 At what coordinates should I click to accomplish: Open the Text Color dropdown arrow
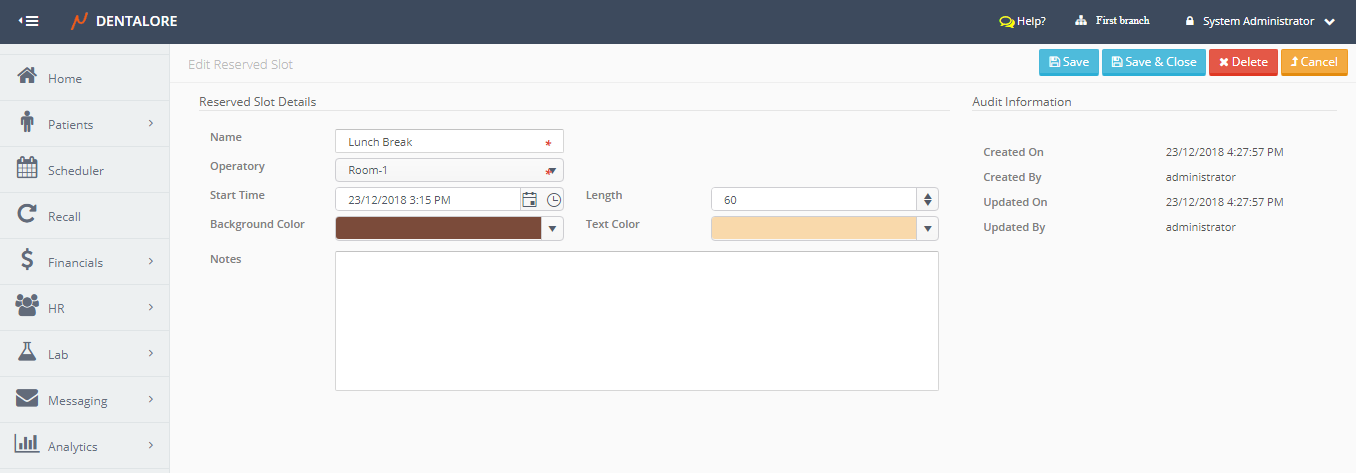click(x=928, y=229)
